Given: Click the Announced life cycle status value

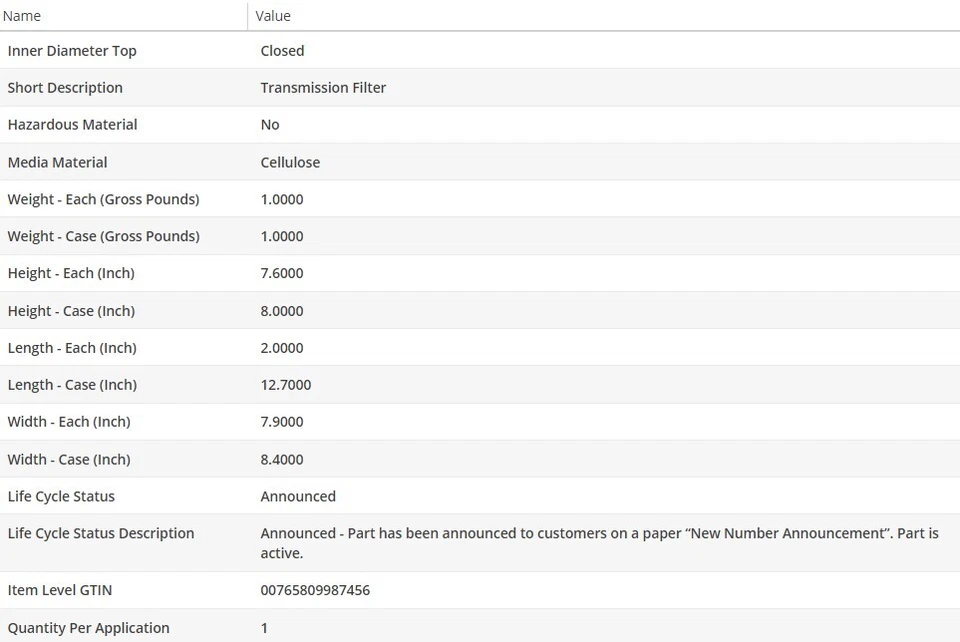Looking at the screenshot, I should tap(298, 496).
